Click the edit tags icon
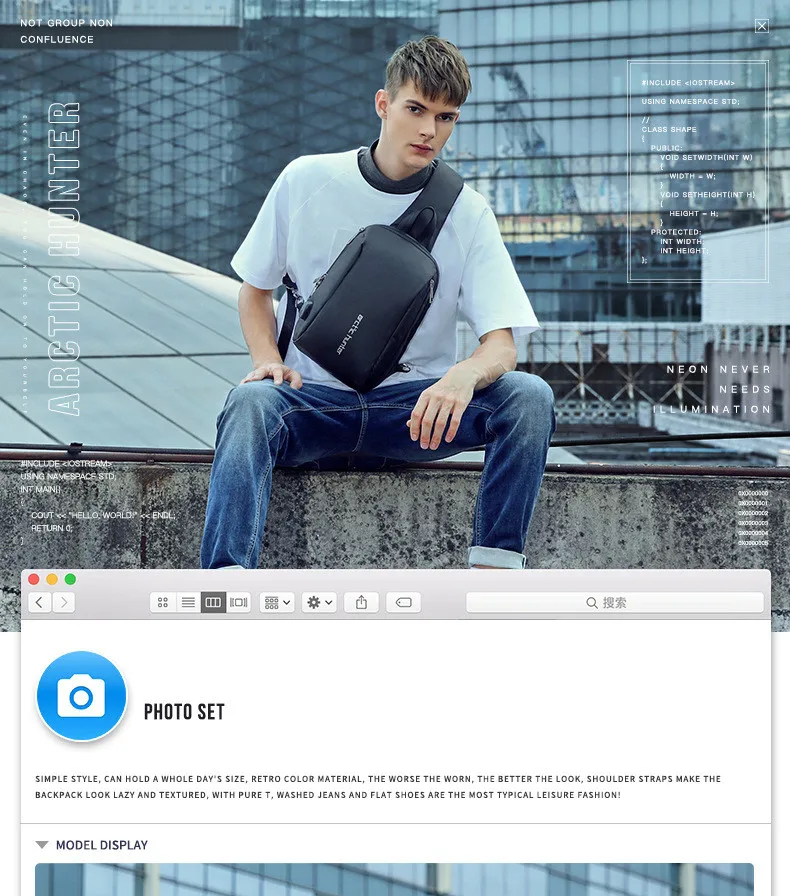 pyautogui.click(x=404, y=602)
